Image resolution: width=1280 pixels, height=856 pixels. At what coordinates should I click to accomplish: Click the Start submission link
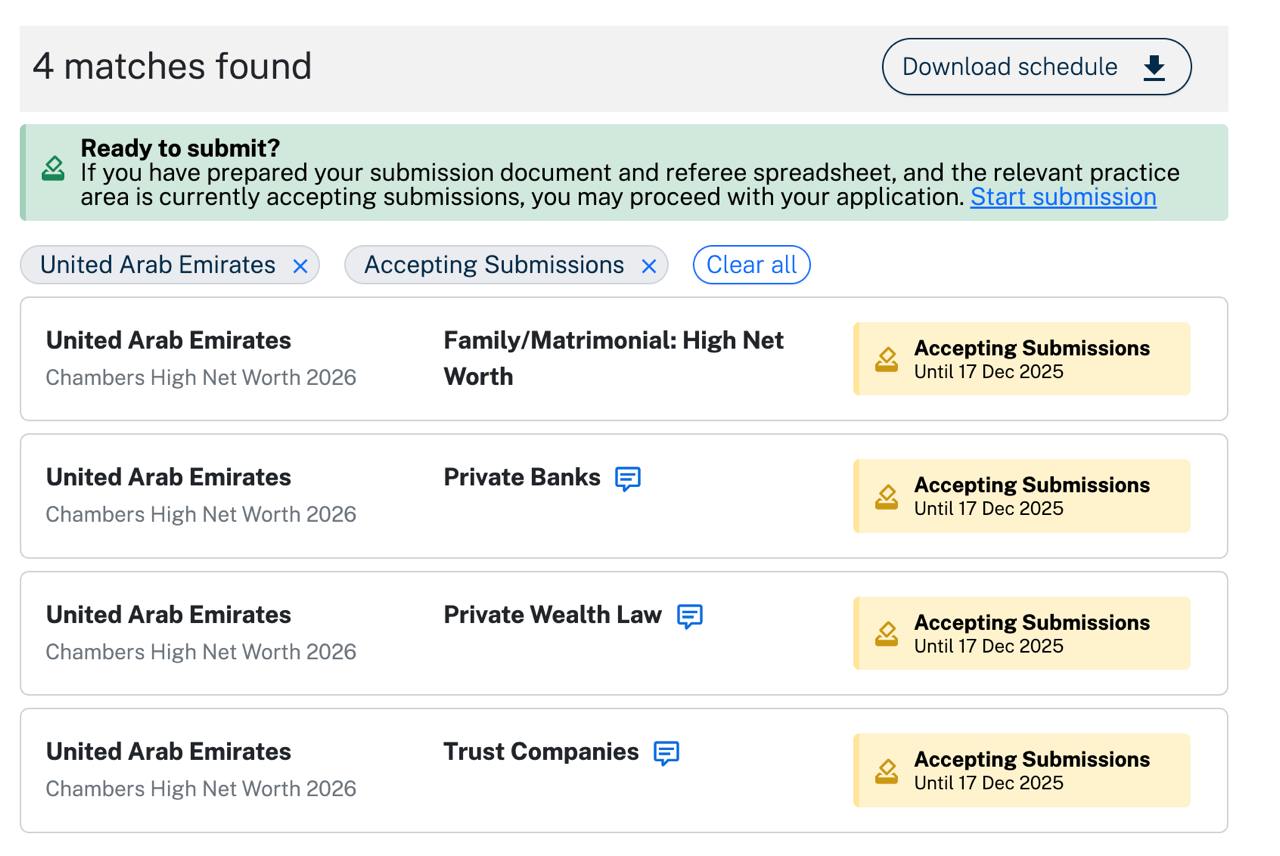(1062, 197)
